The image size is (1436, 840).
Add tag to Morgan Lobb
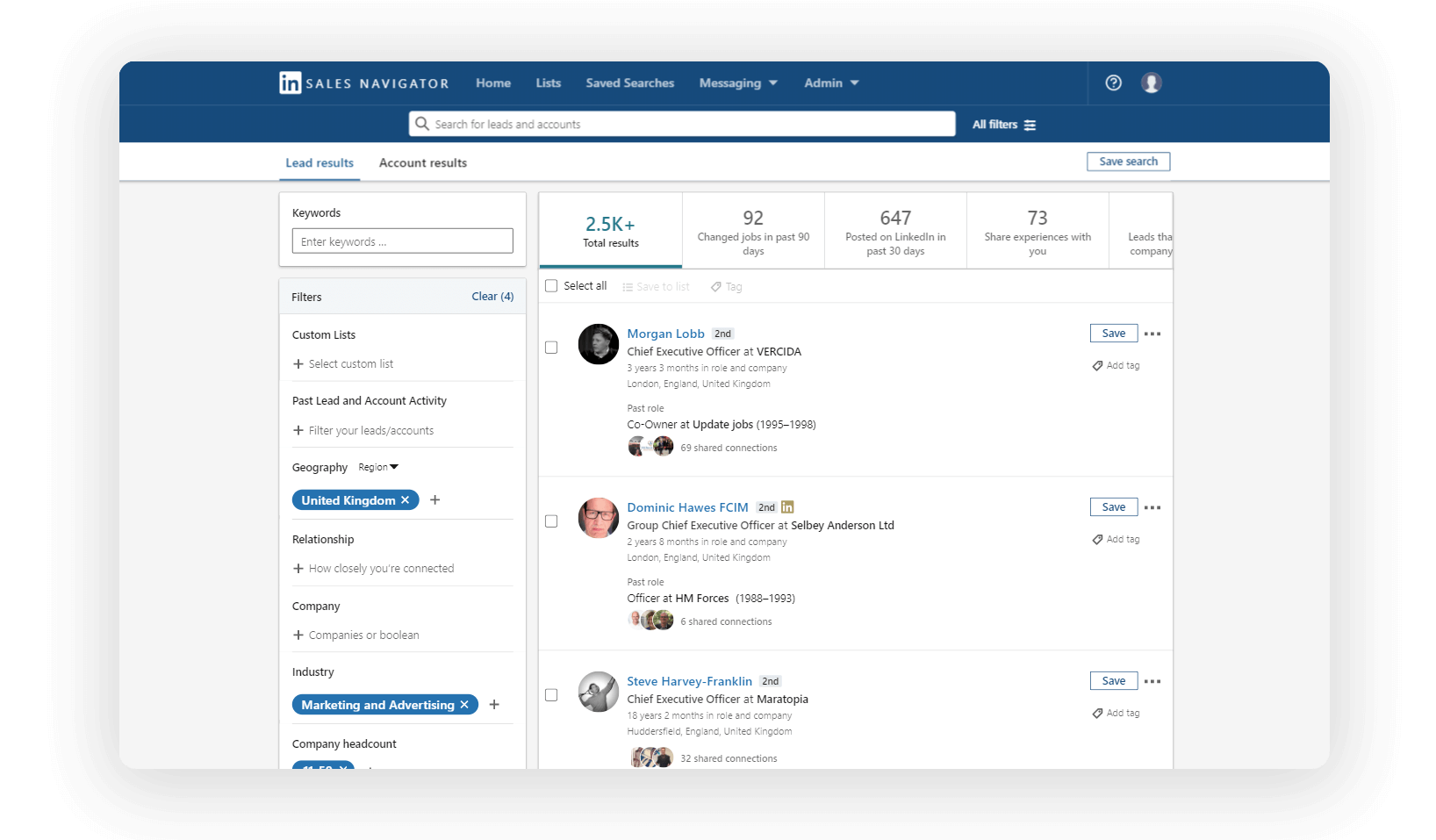pyautogui.click(x=1116, y=365)
